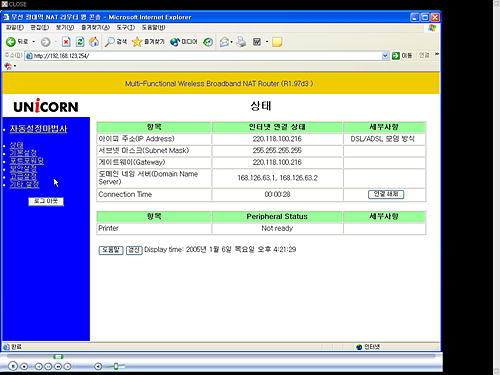Click the video seek bar green handle
The width and height of the screenshot is (500, 375).
[58, 357]
